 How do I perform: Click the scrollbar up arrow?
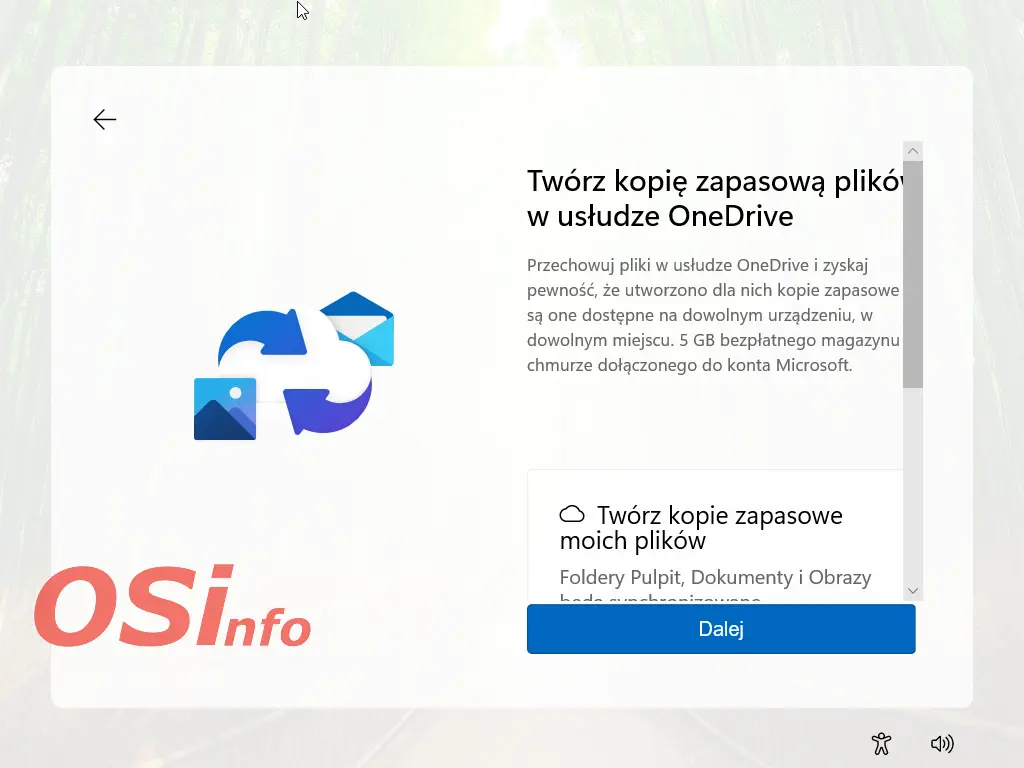[912, 151]
